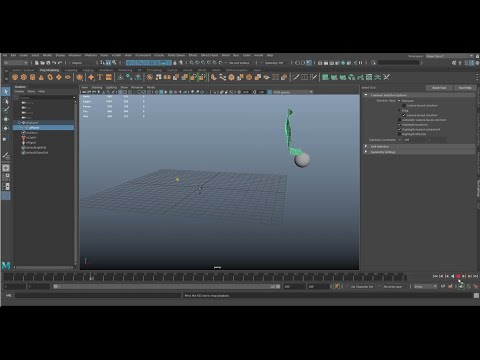This screenshot has width=480, height=360.
Task: Toggle Highlight nearest component checkbox
Action: point(399,129)
